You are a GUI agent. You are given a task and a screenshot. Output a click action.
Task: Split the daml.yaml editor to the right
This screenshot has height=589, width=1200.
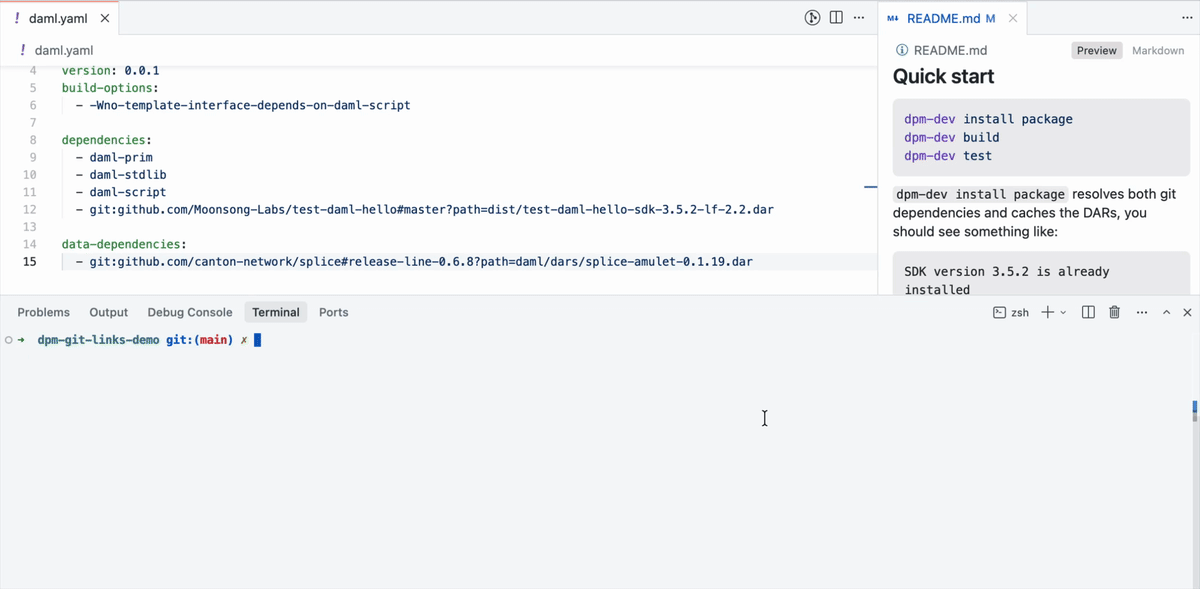(836, 18)
